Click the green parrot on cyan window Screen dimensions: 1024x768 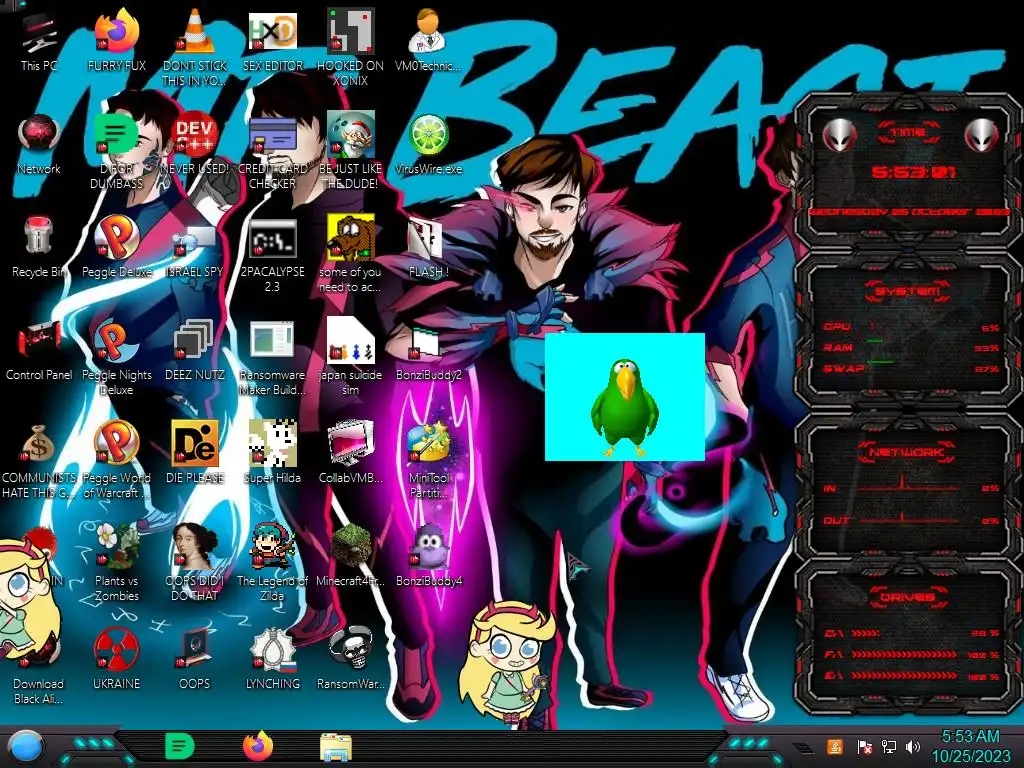624,406
